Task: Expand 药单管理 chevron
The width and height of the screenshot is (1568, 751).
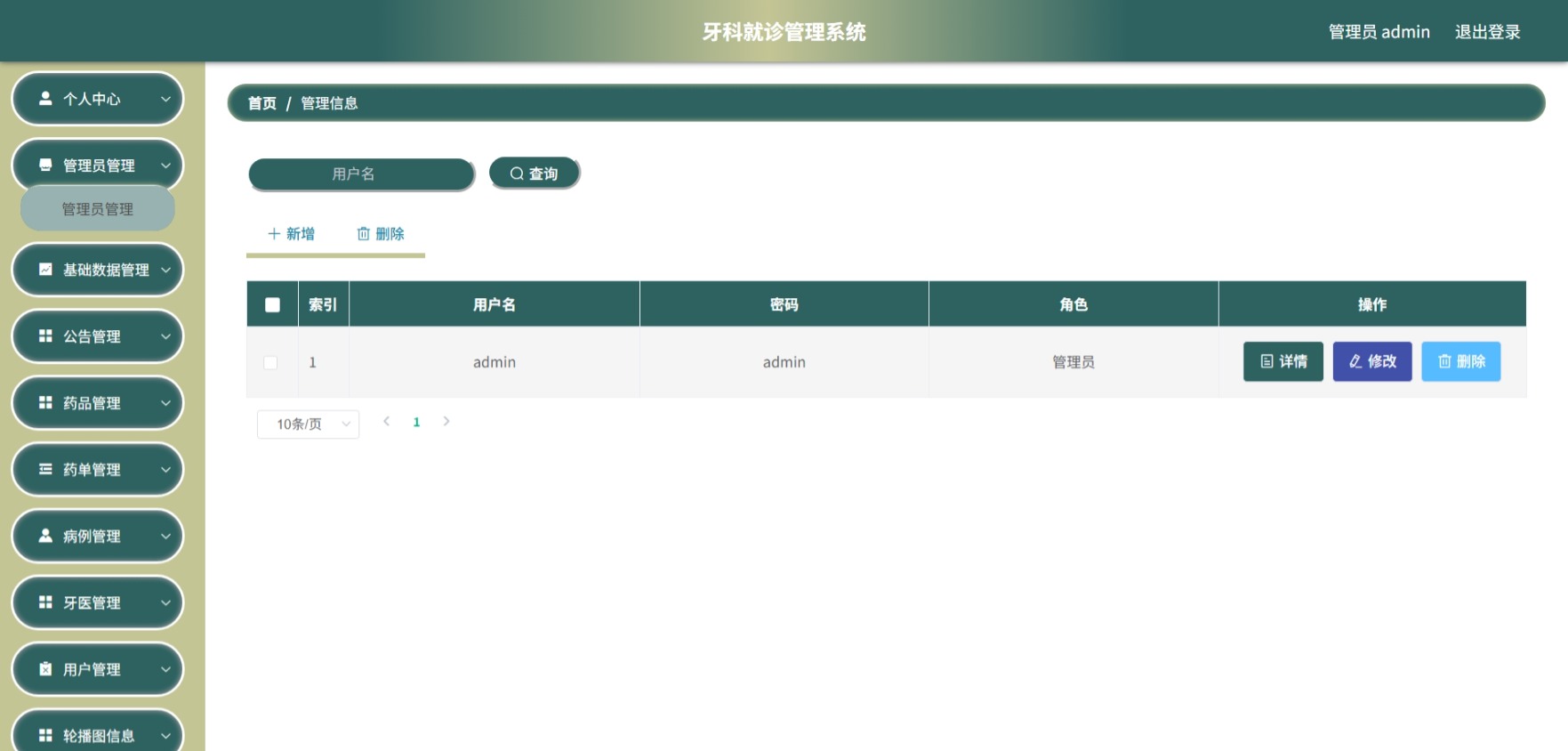Action: tap(165, 470)
